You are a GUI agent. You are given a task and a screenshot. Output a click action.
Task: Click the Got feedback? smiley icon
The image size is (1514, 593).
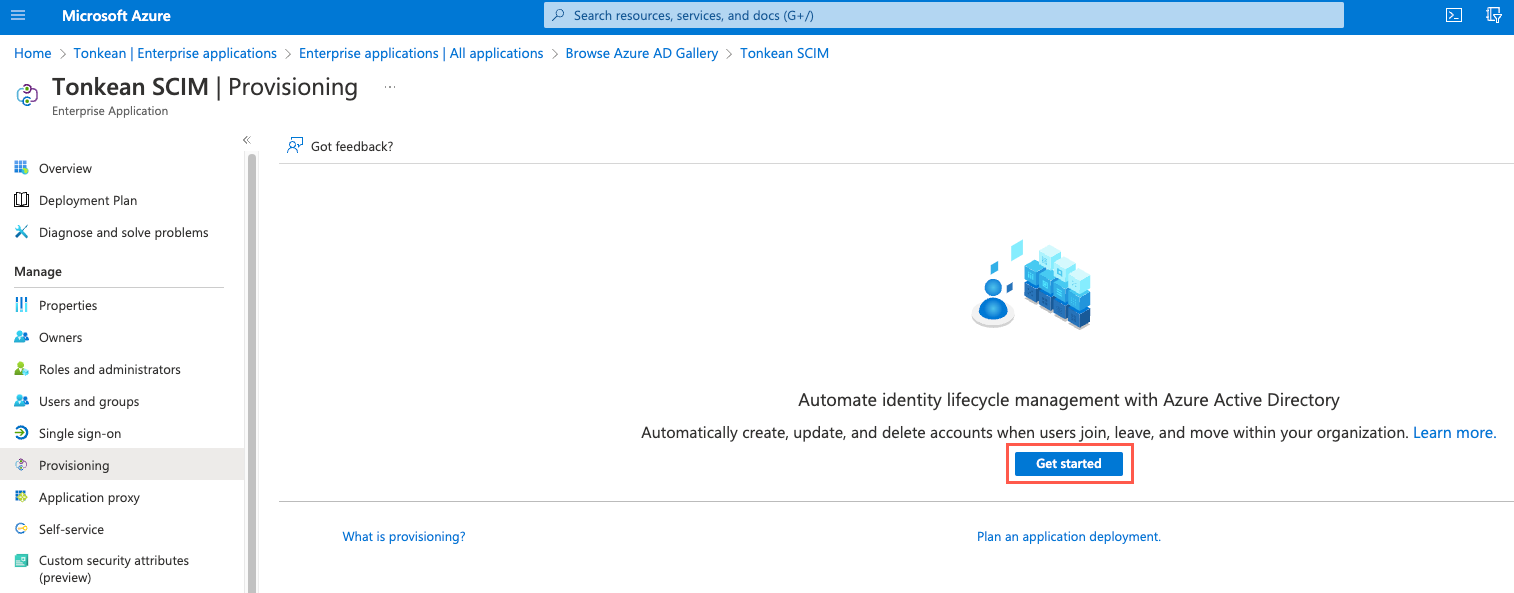click(x=295, y=145)
